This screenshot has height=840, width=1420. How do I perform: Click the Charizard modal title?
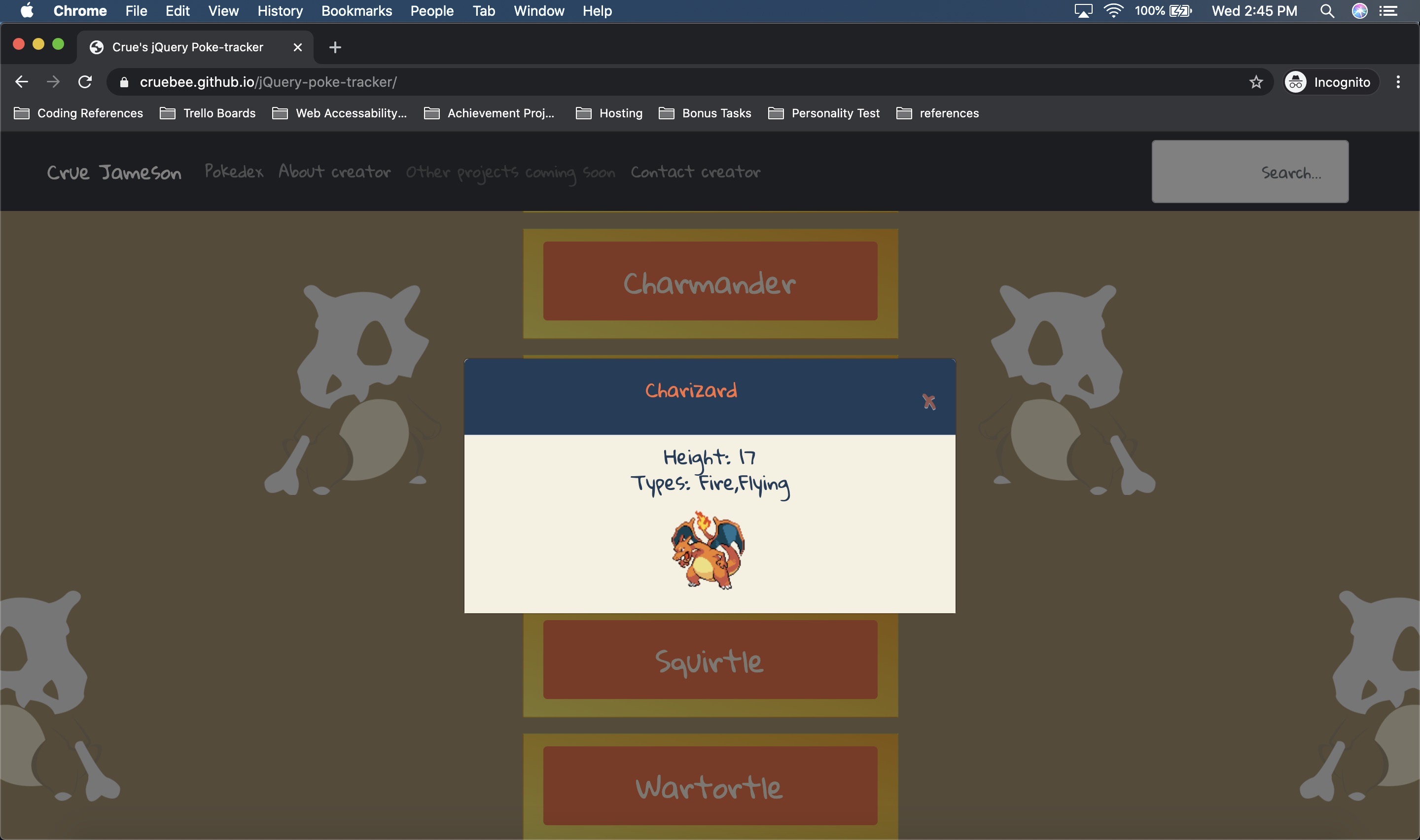tap(691, 390)
